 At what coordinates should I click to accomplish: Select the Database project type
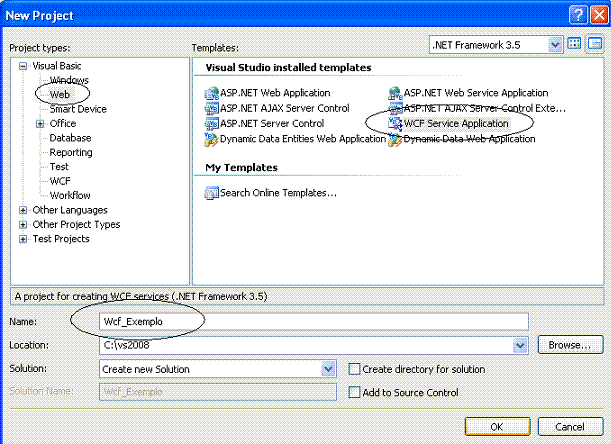pos(70,138)
